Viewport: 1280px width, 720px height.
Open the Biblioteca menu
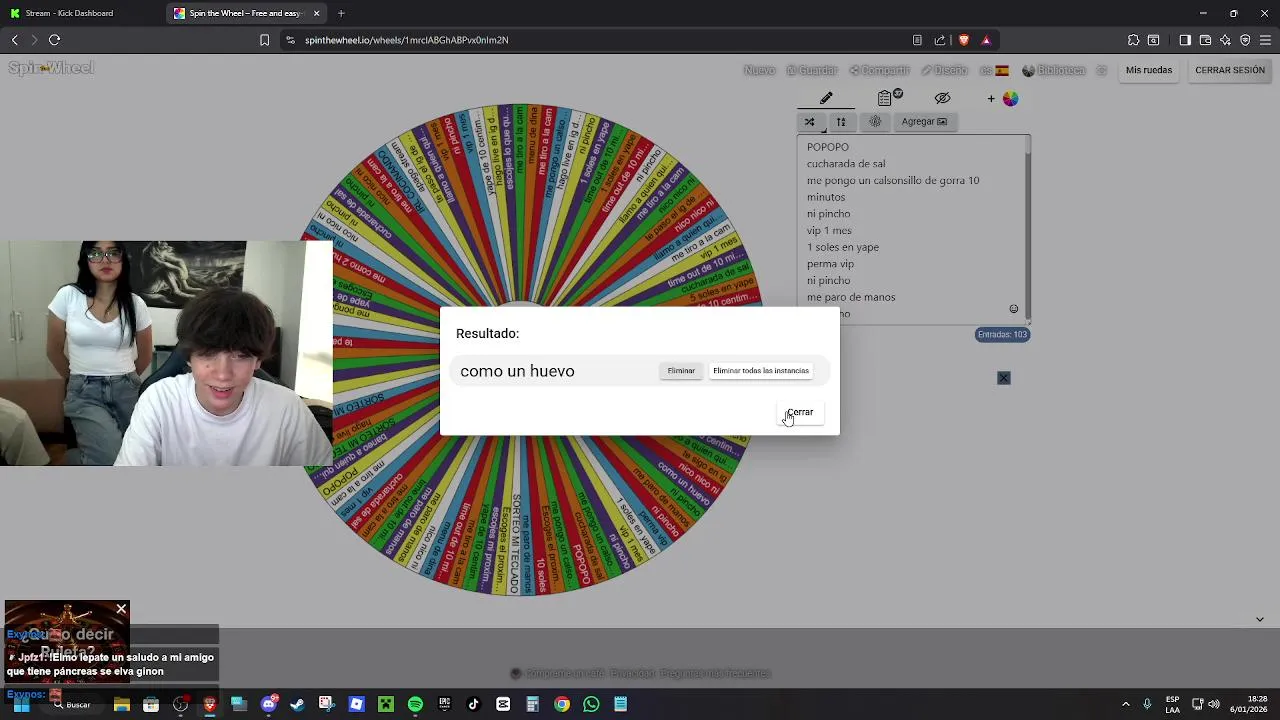click(1054, 70)
